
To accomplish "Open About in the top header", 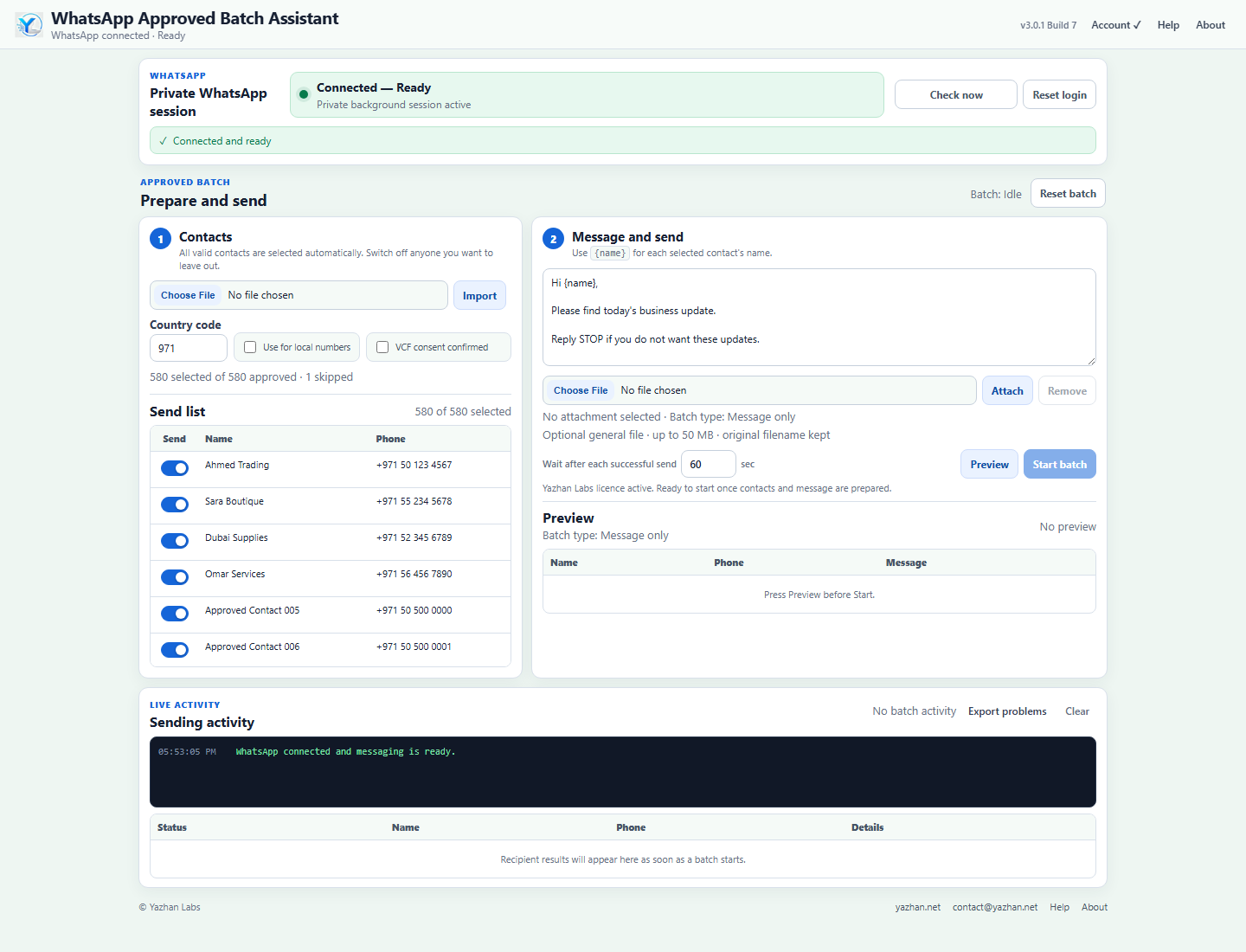I will pos(1210,25).
